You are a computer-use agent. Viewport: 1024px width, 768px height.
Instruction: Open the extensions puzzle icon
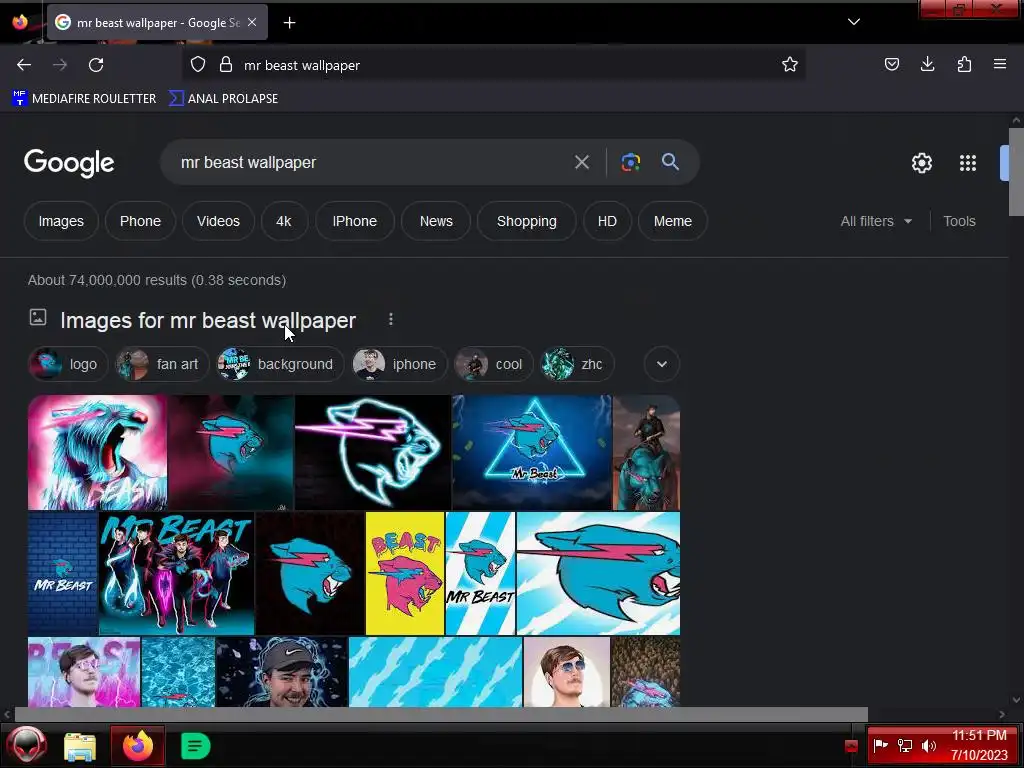pyautogui.click(x=964, y=64)
